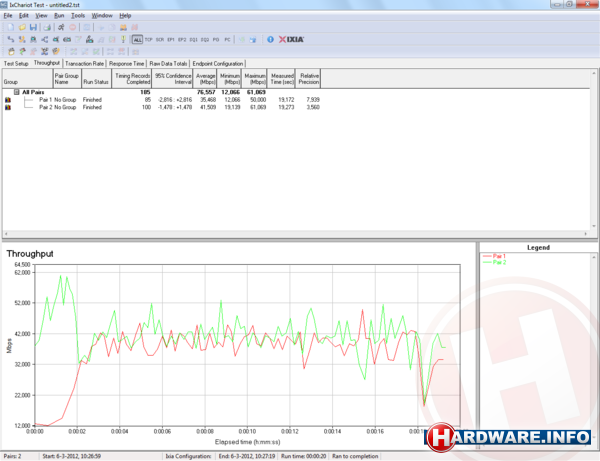Click the blue info icon beside the IXIA logo
The width and height of the screenshot is (600, 461).
point(267,39)
